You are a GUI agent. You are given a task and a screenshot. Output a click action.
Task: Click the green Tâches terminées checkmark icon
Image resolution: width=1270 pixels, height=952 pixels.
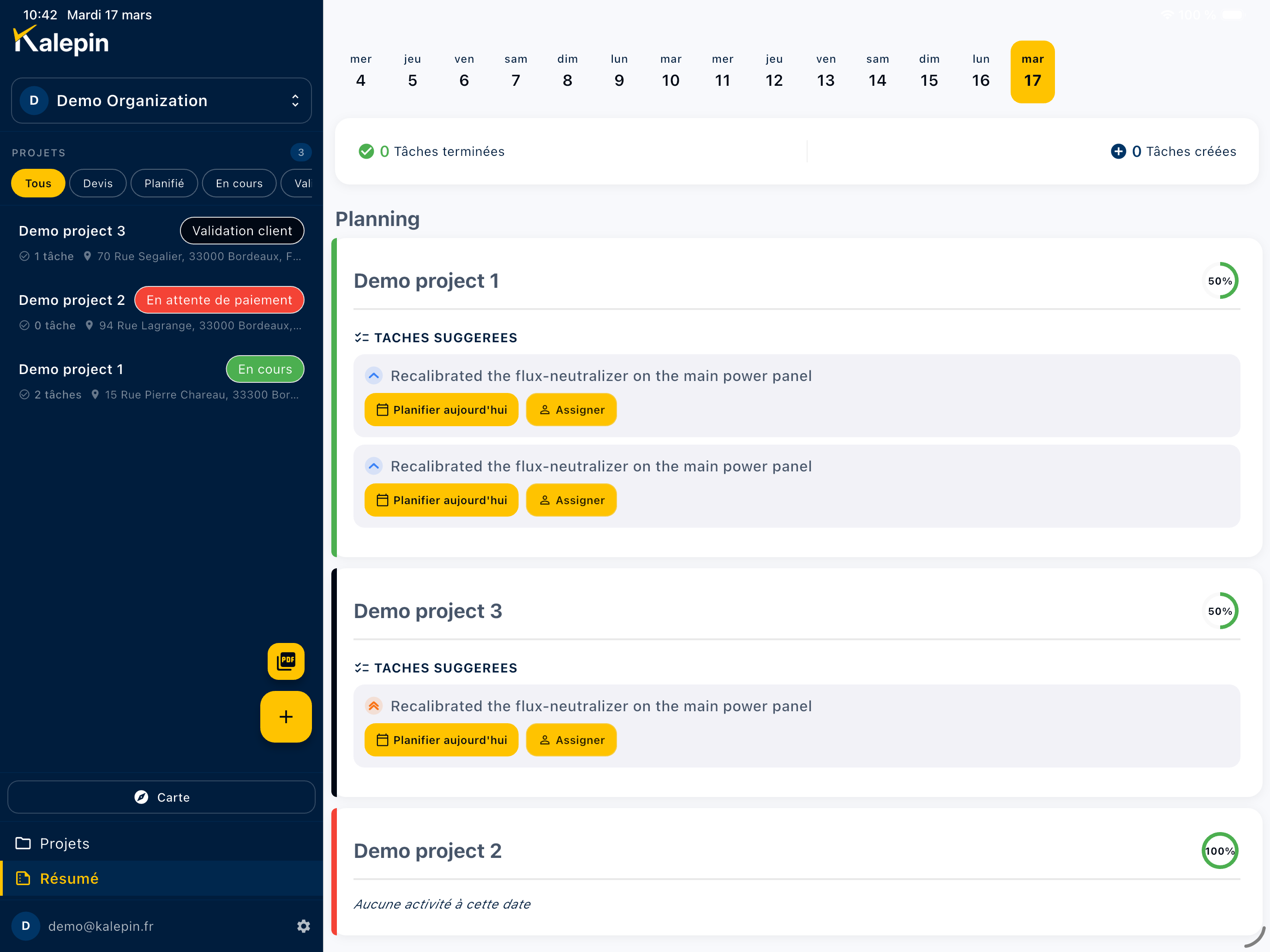366,151
